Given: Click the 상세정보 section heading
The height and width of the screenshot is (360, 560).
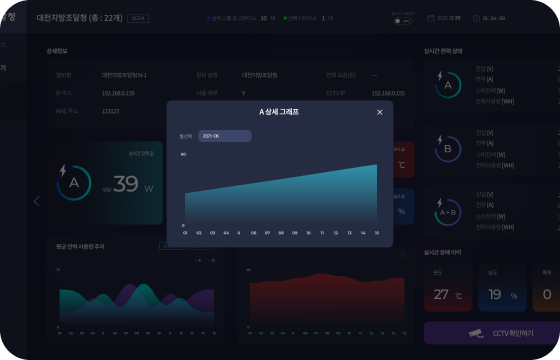Looking at the screenshot, I should pos(57,51).
